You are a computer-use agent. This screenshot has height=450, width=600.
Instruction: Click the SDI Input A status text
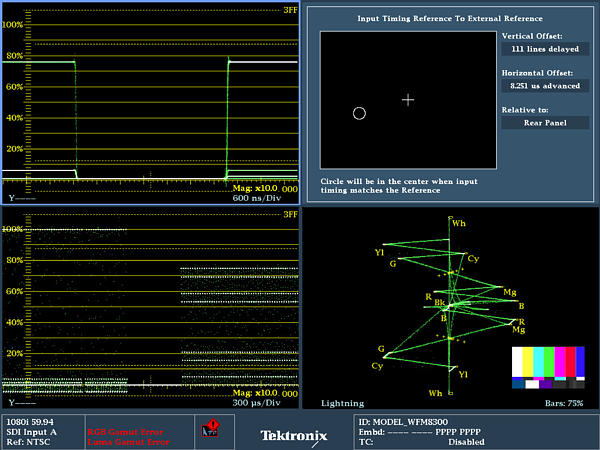pyautogui.click(x=29, y=431)
